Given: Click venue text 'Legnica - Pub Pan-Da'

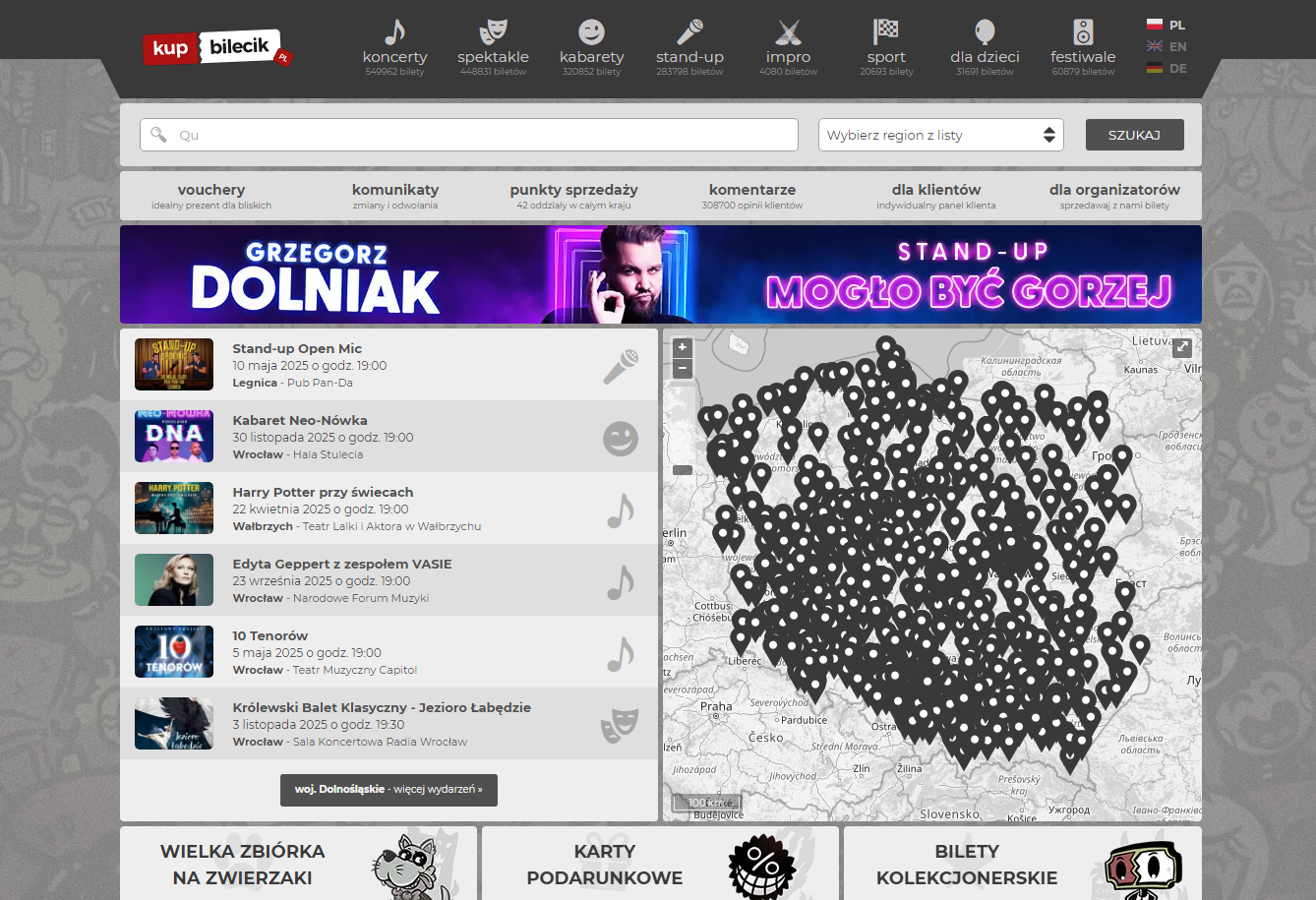Looking at the screenshot, I should 292,383.
